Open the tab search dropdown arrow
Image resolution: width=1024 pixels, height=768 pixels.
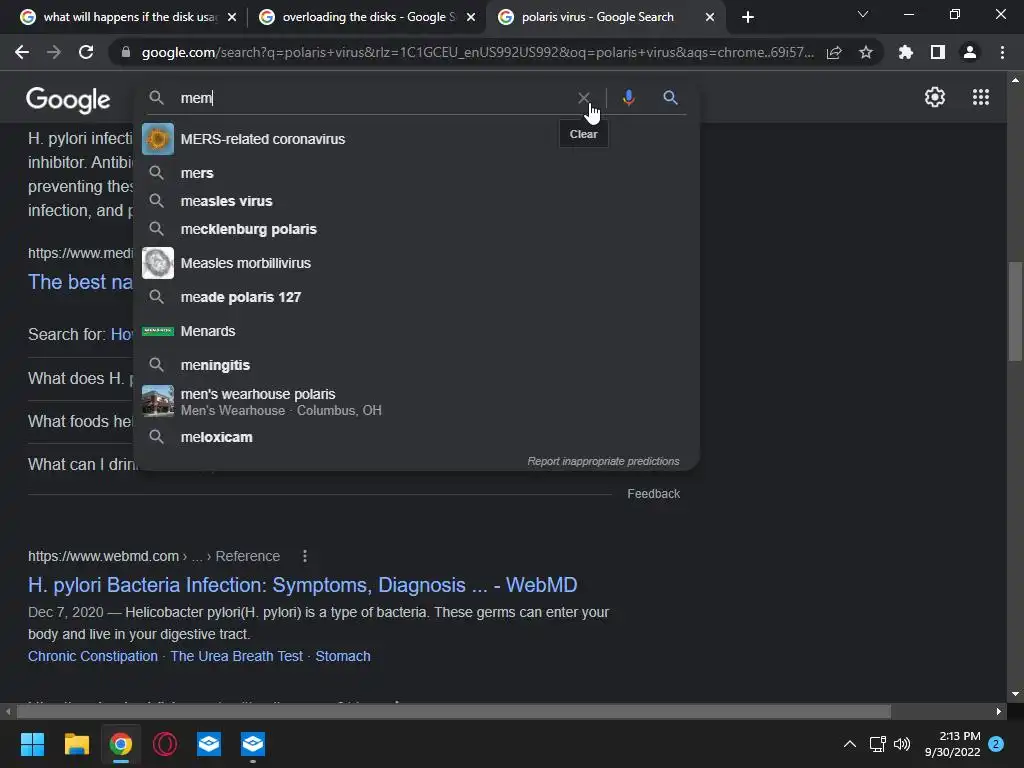point(863,14)
